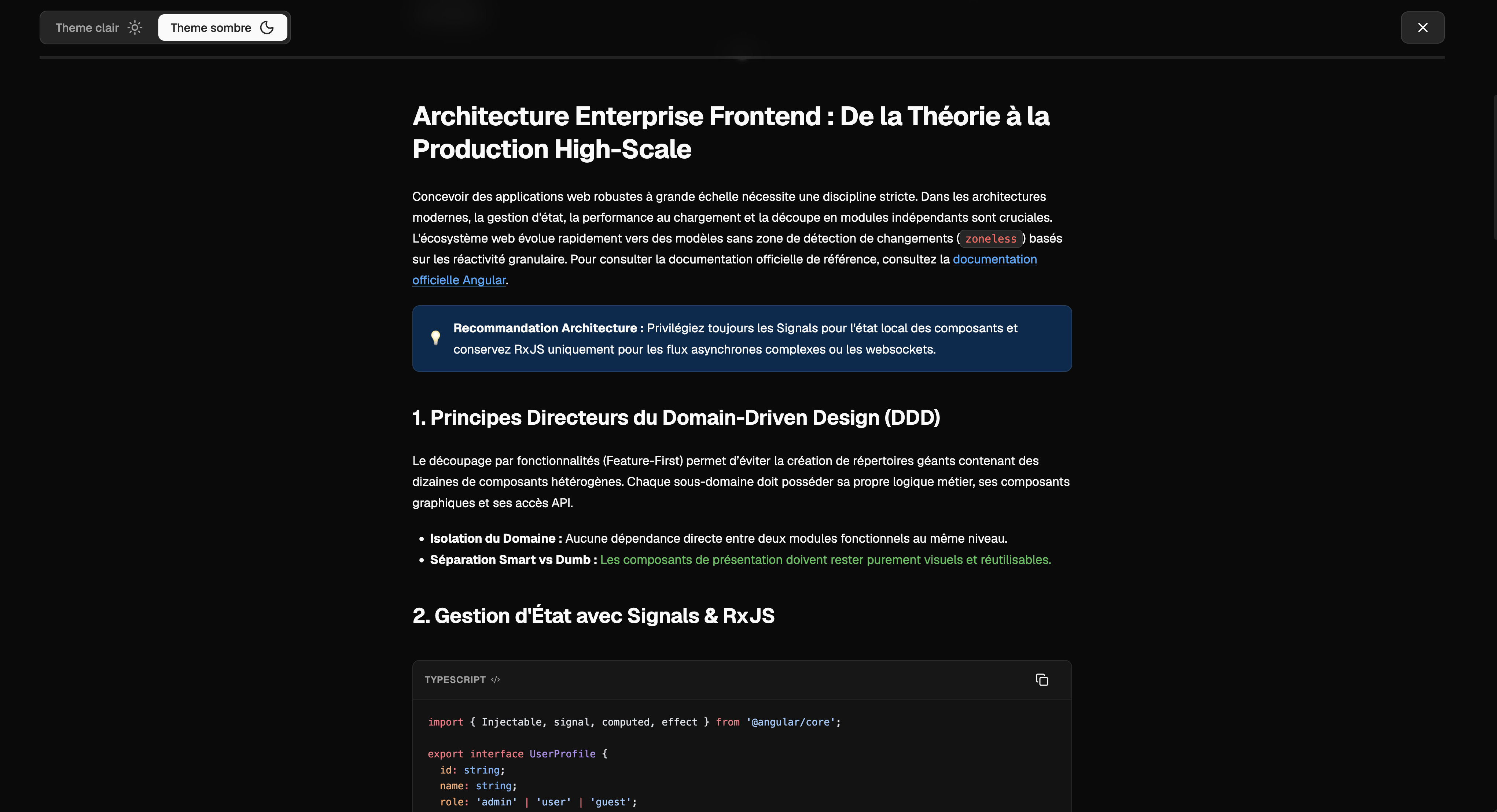
Task: Click the code line name: string;
Action: 478,786
